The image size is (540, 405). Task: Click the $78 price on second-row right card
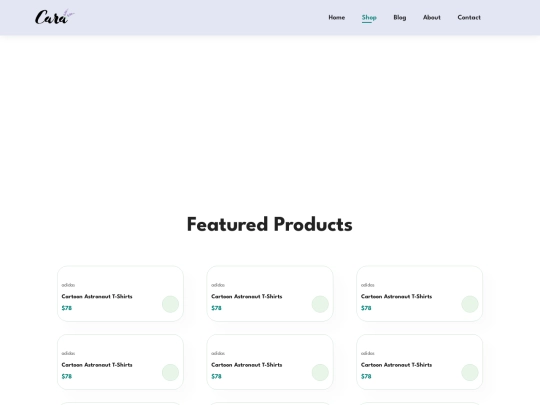click(366, 376)
